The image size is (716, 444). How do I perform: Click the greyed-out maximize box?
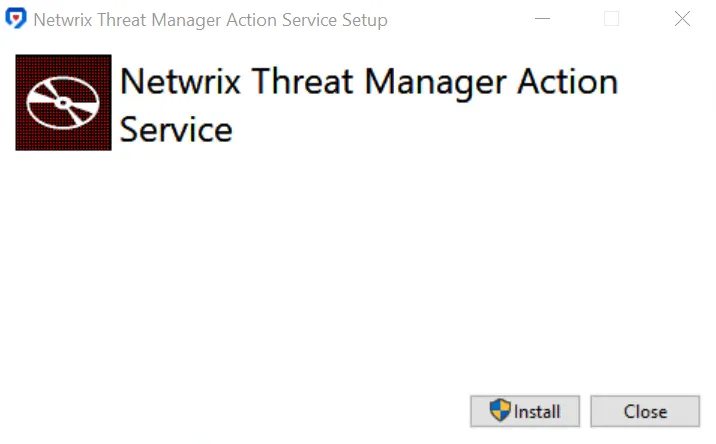(x=611, y=19)
